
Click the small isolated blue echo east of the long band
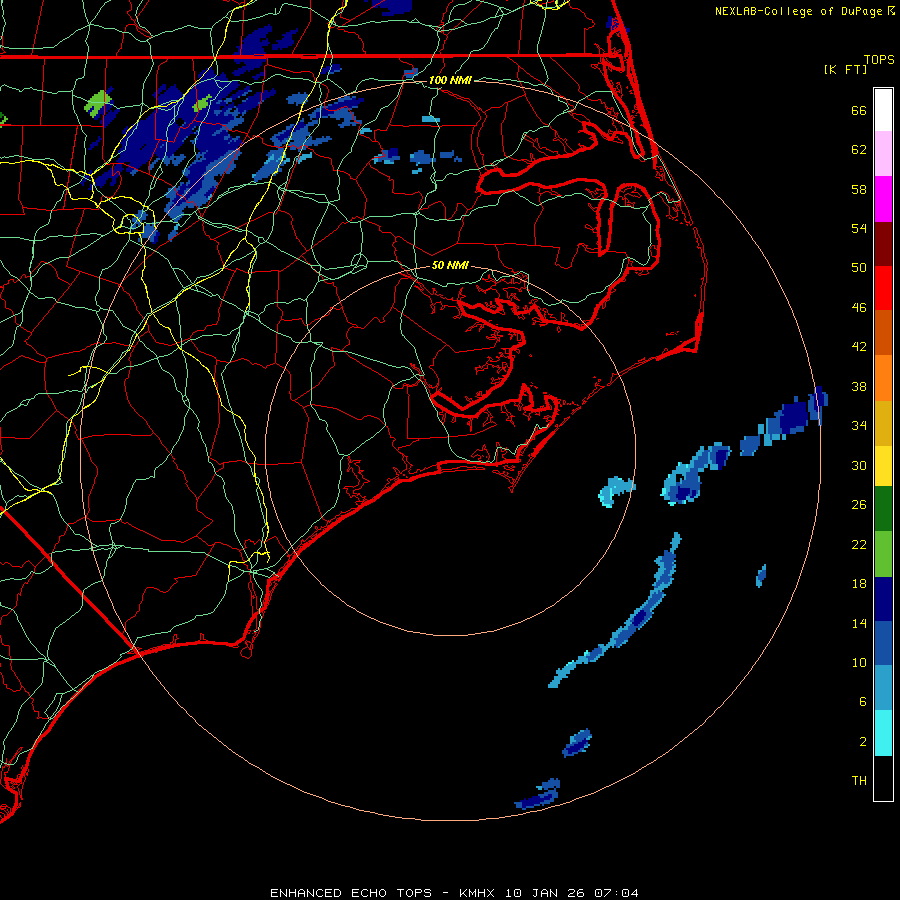(x=761, y=576)
